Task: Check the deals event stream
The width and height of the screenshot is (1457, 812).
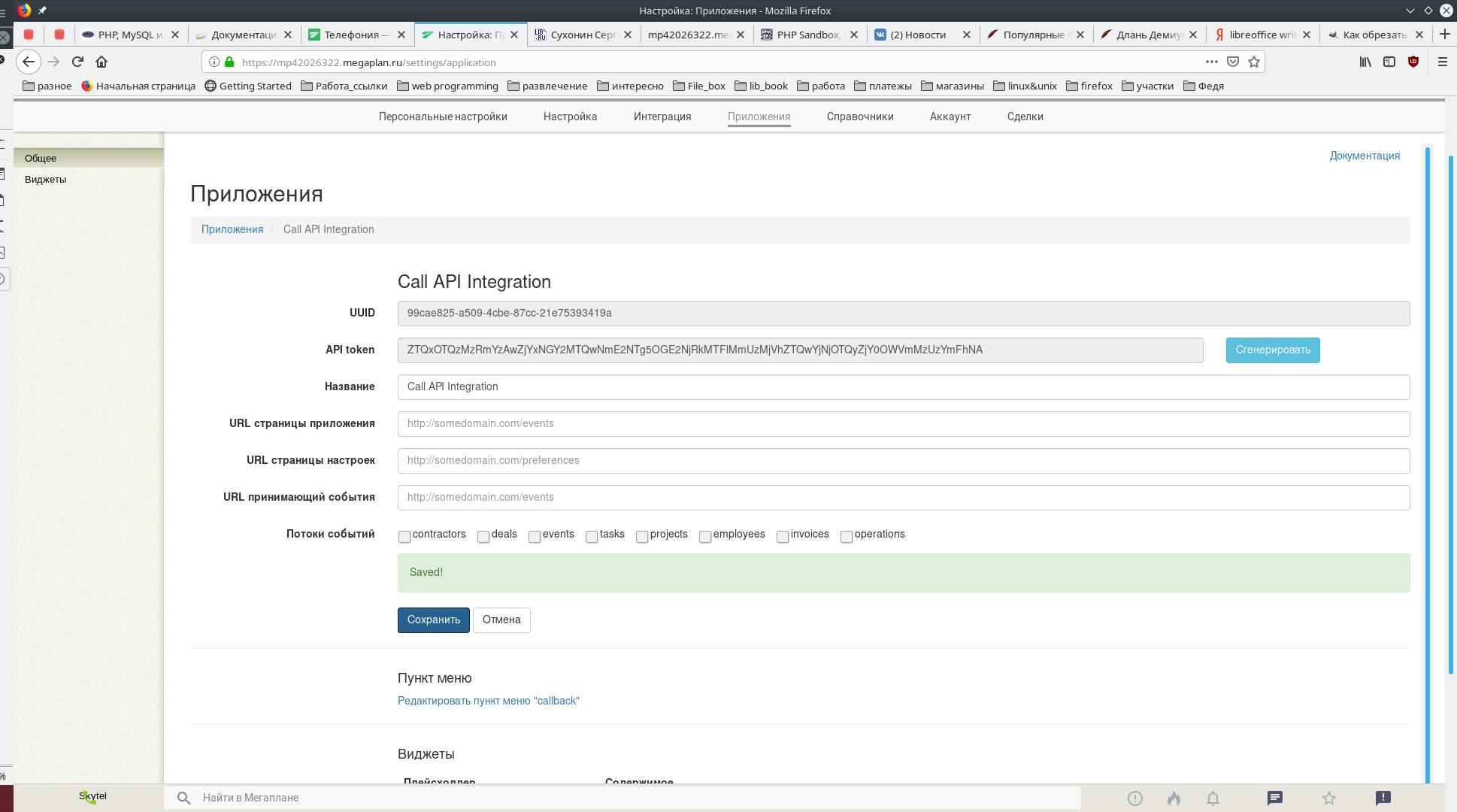Action: 483,536
